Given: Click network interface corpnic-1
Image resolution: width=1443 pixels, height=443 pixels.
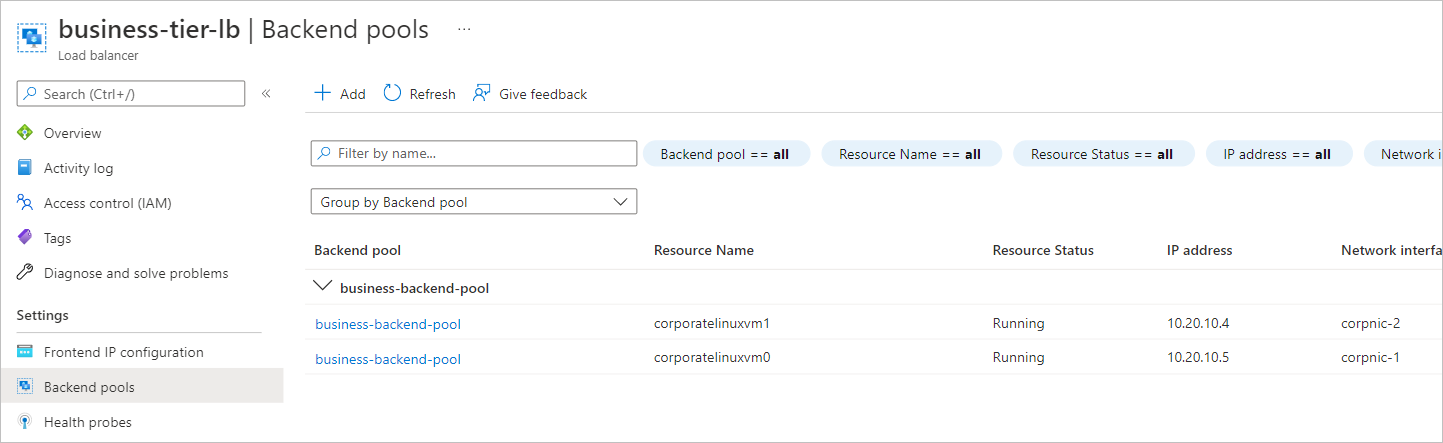Looking at the screenshot, I should [1370, 358].
